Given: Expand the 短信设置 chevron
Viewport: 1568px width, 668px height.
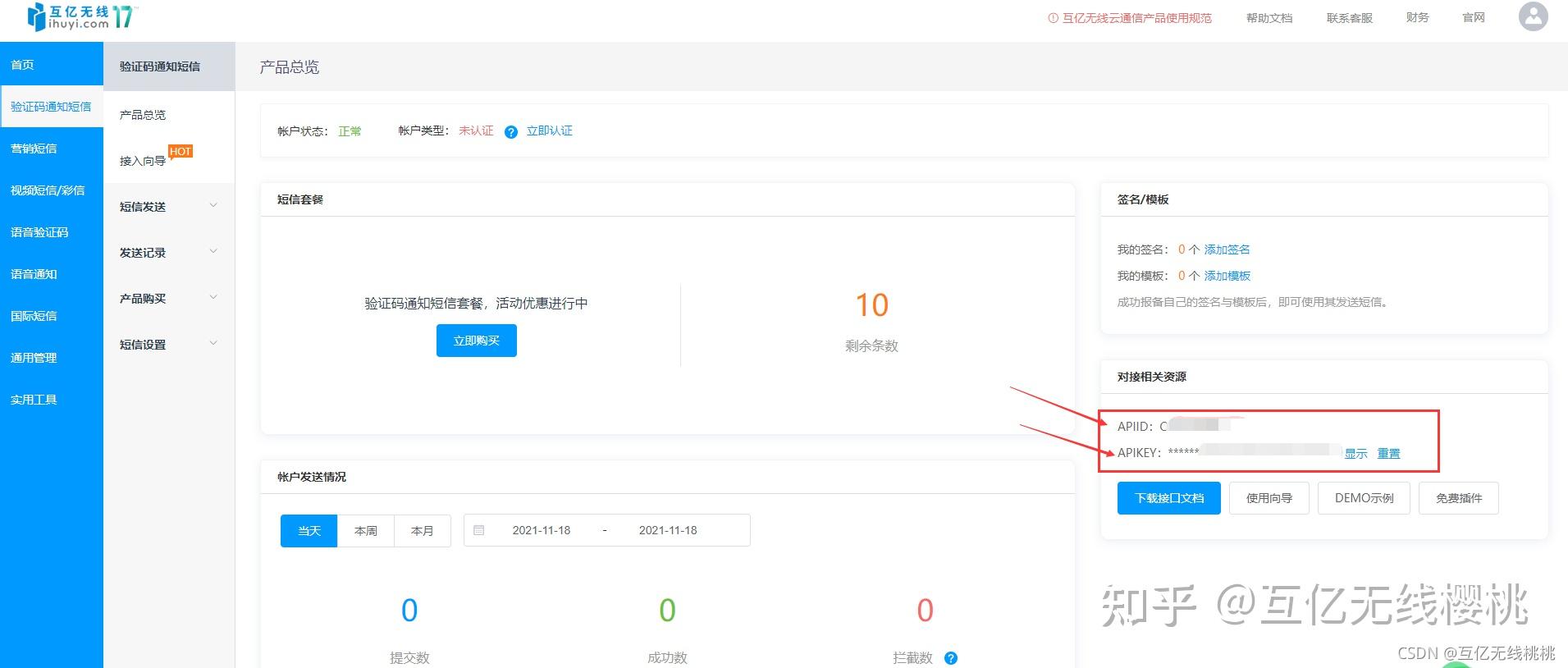Looking at the screenshot, I should pos(213,343).
